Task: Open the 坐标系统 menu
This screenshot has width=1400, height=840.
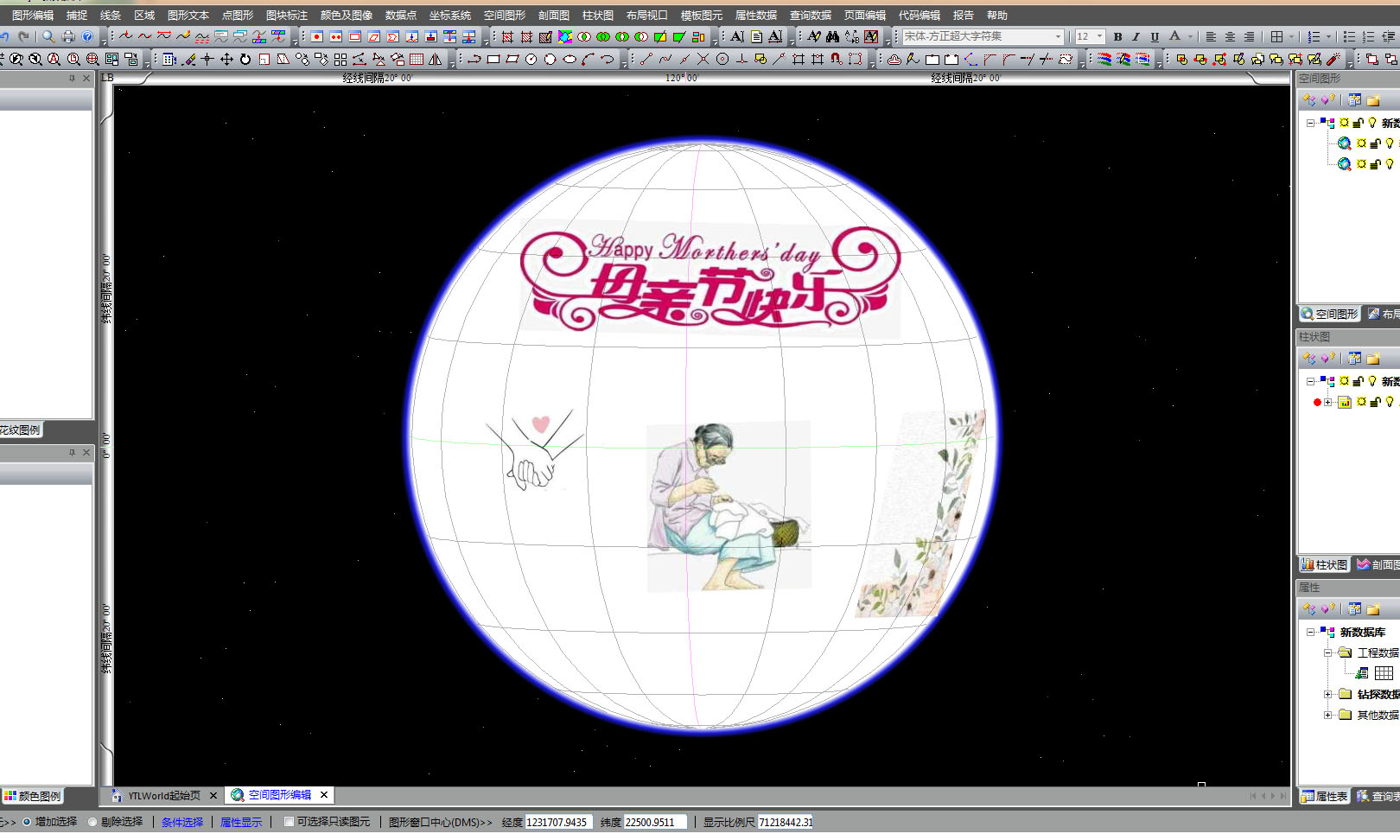Action: [450, 16]
